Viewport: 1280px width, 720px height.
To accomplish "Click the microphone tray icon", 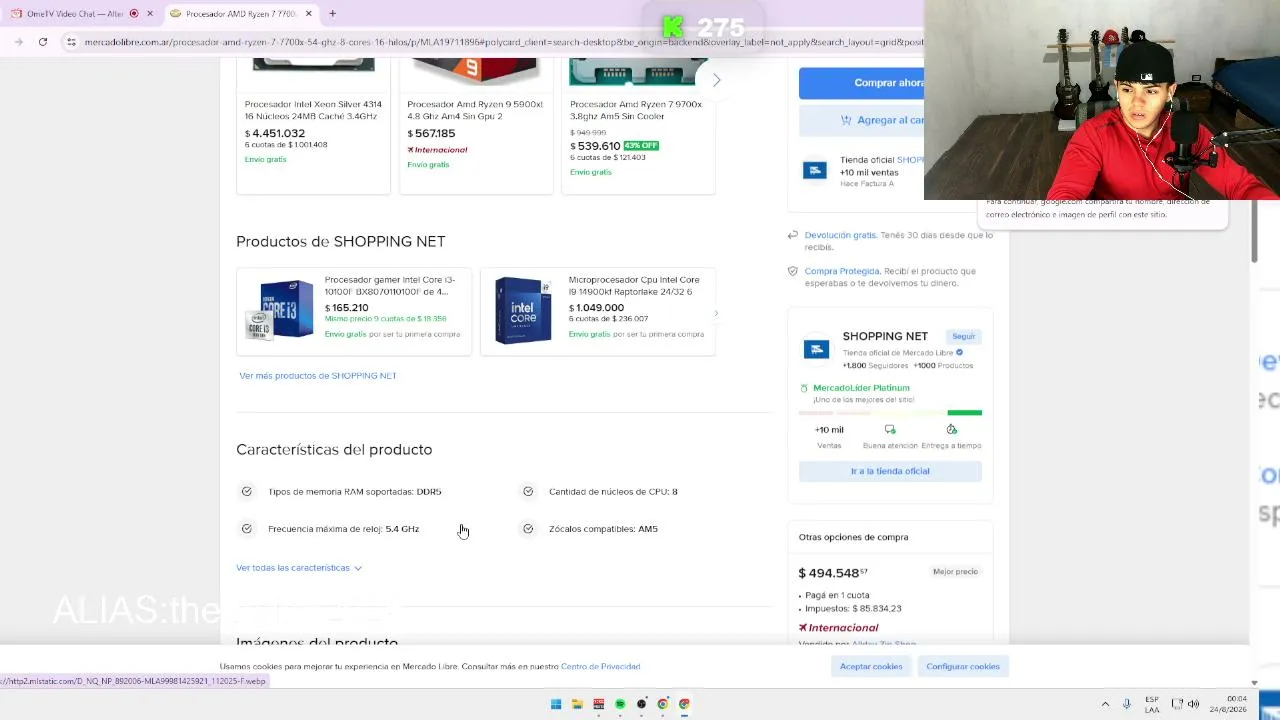I will [1127, 704].
